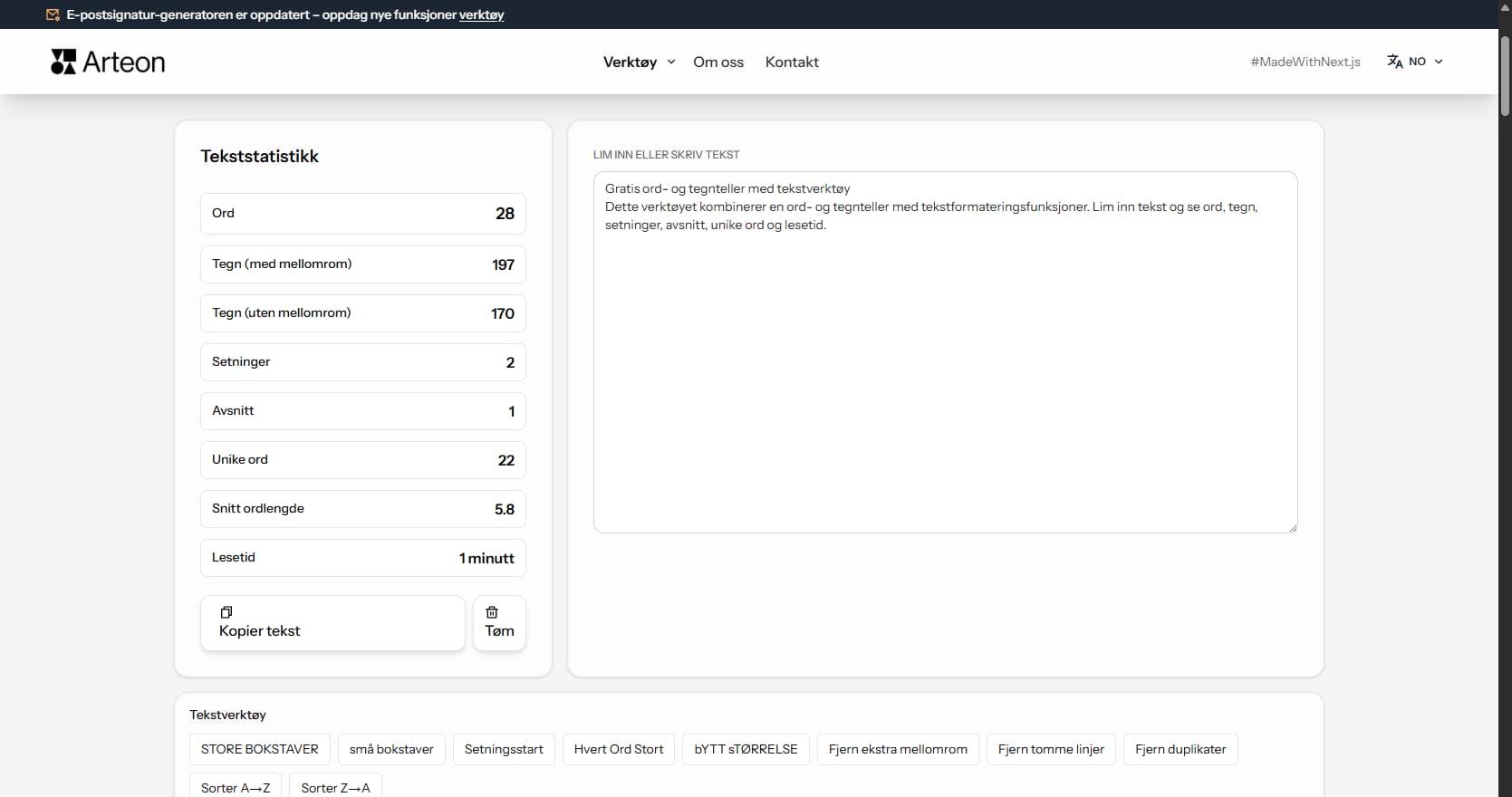Click the copy icon above Kopier tekst
Screen dimensions: 1512x797
coord(226,612)
